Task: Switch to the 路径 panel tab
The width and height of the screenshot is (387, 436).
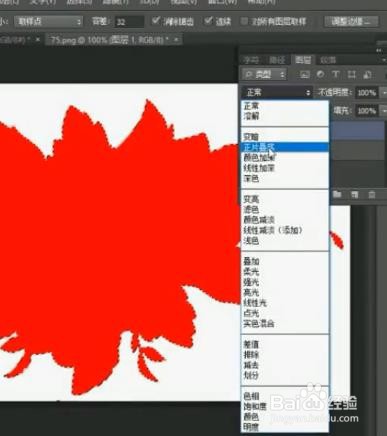Action: [x=277, y=60]
